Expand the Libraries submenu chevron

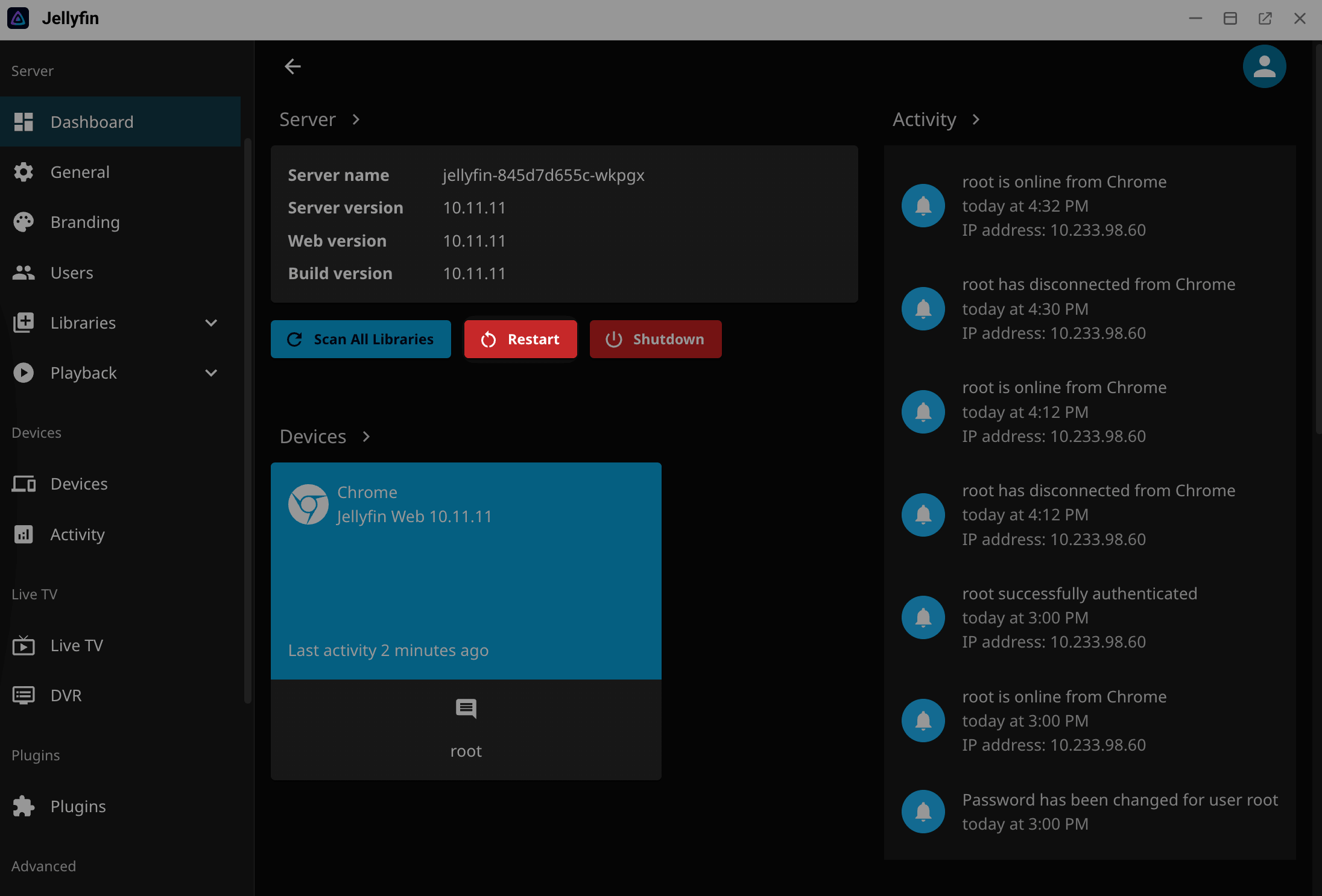click(x=211, y=323)
